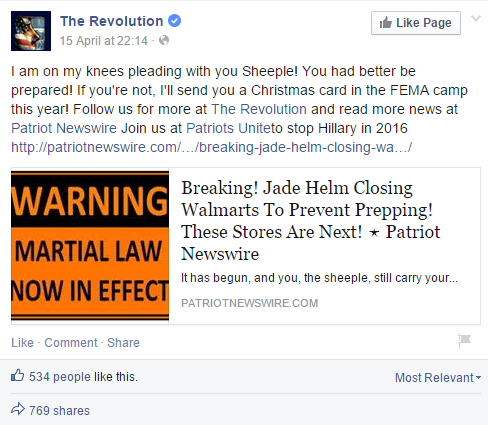Click the Martial Law warning thumbnail image
Viewport: 488px width, 425px height.
coord(90,246)
